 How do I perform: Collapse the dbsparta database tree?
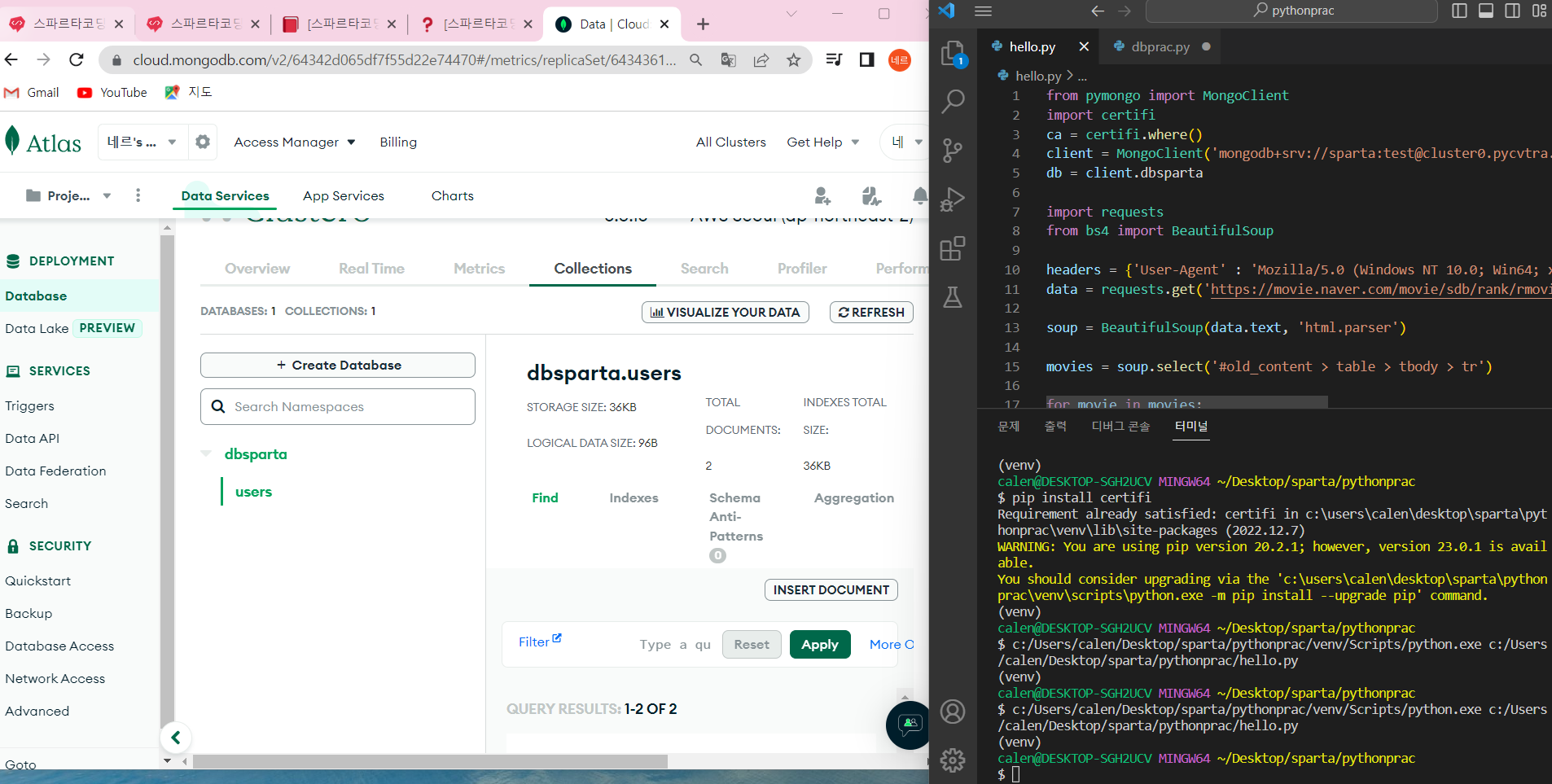tap(206, 453)
